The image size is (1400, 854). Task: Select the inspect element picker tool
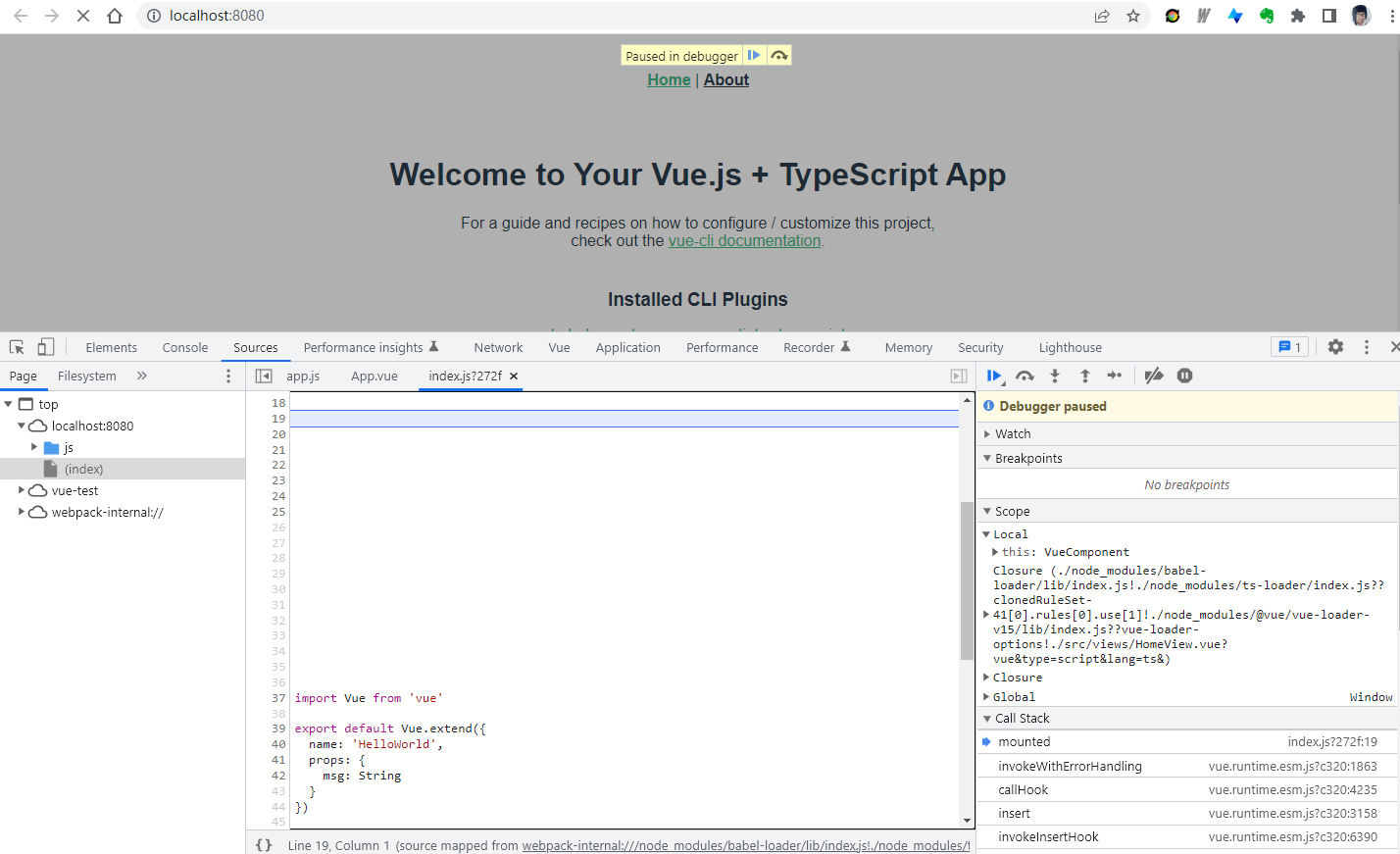click(x=17, y=347)
